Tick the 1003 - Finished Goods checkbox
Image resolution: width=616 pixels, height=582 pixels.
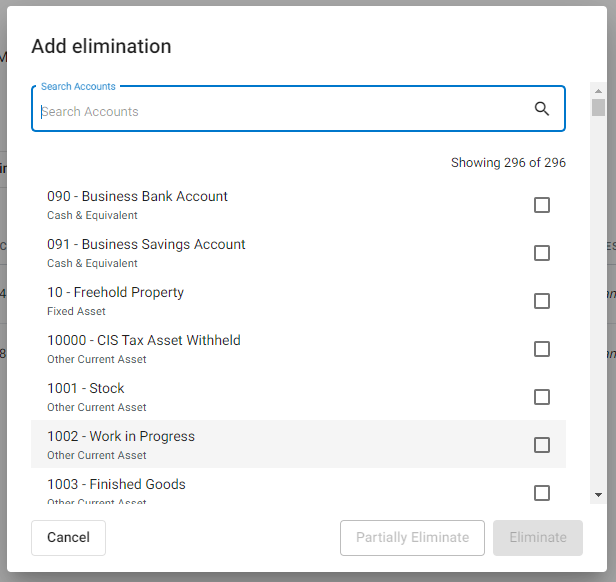pyautogui.click(x=542, y=493)
